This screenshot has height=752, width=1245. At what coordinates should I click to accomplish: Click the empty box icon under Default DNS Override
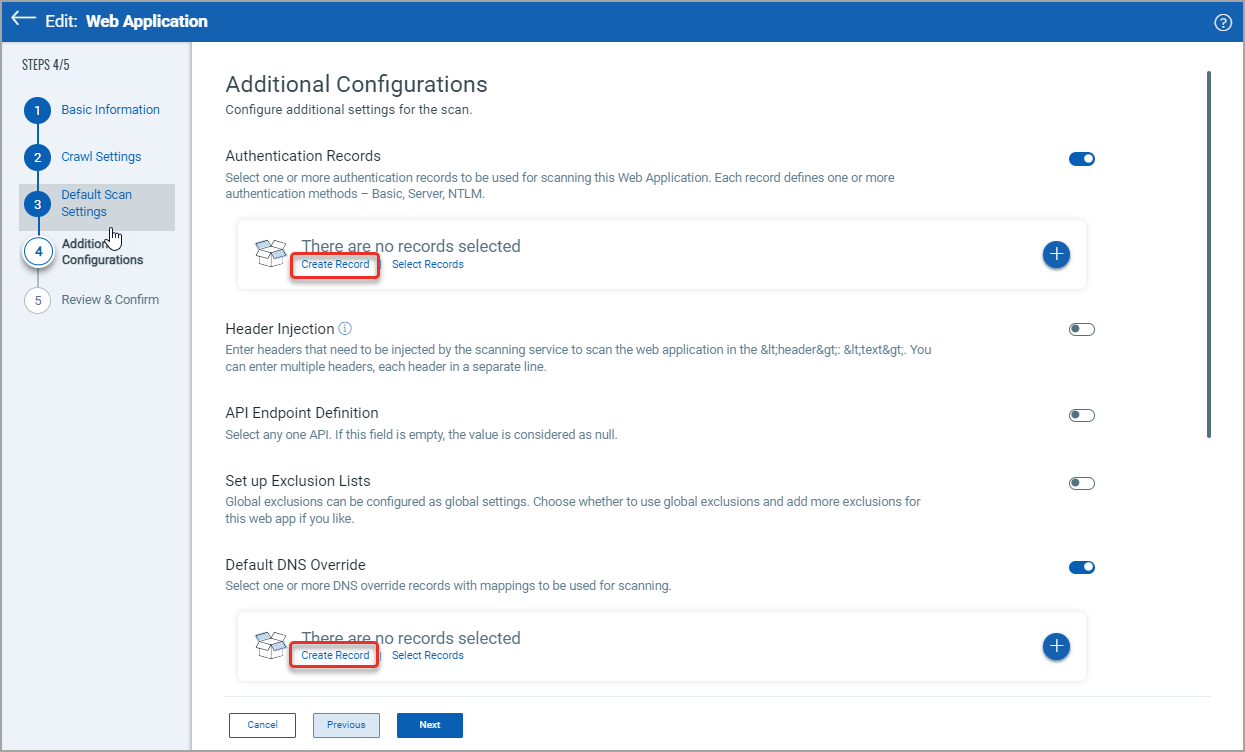[x=270, y=644]
